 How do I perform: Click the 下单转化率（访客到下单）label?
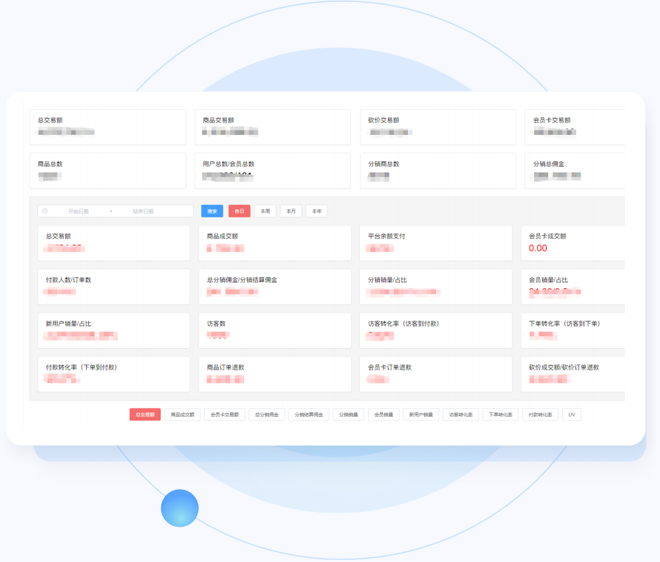pyautogui.click(x=564, y=324)
